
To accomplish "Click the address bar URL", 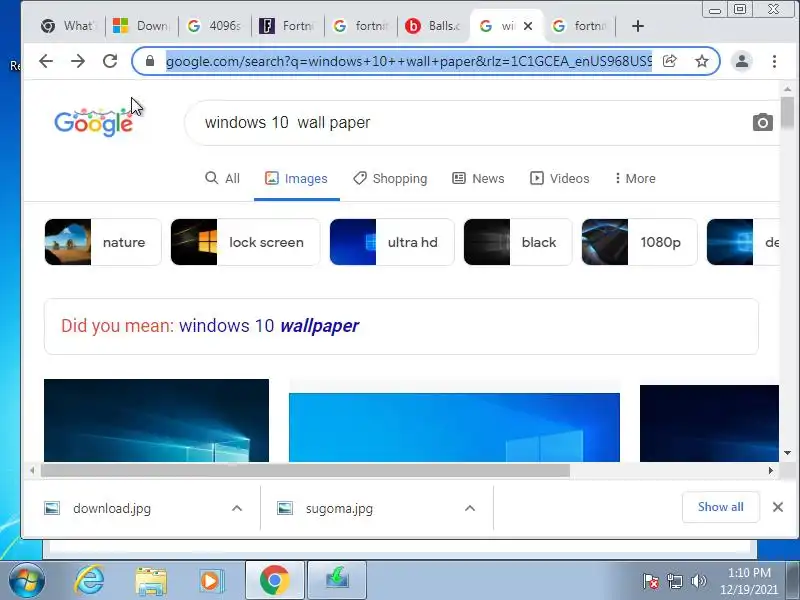I will tap(408, 61).
